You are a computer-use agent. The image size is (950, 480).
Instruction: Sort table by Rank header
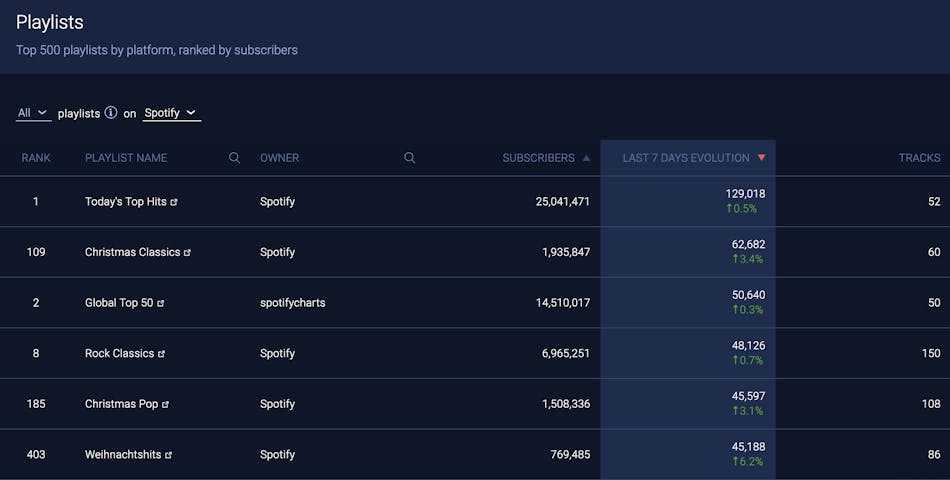click(x=36, y=158)
